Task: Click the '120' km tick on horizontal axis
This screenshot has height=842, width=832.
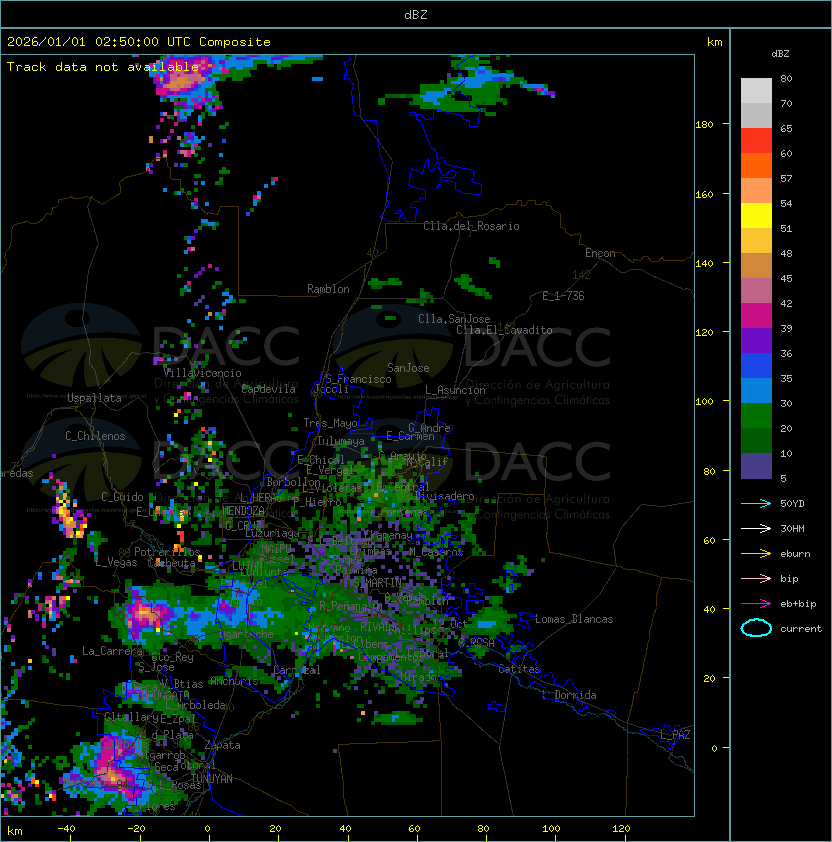Action: coord(620,829)
